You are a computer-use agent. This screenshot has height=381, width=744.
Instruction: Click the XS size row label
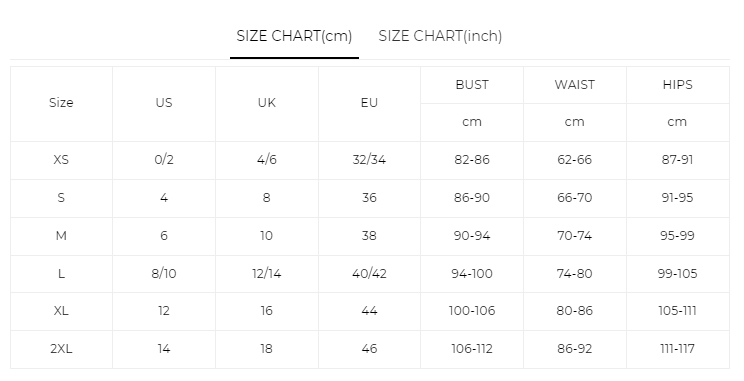(x=61, y=160)
